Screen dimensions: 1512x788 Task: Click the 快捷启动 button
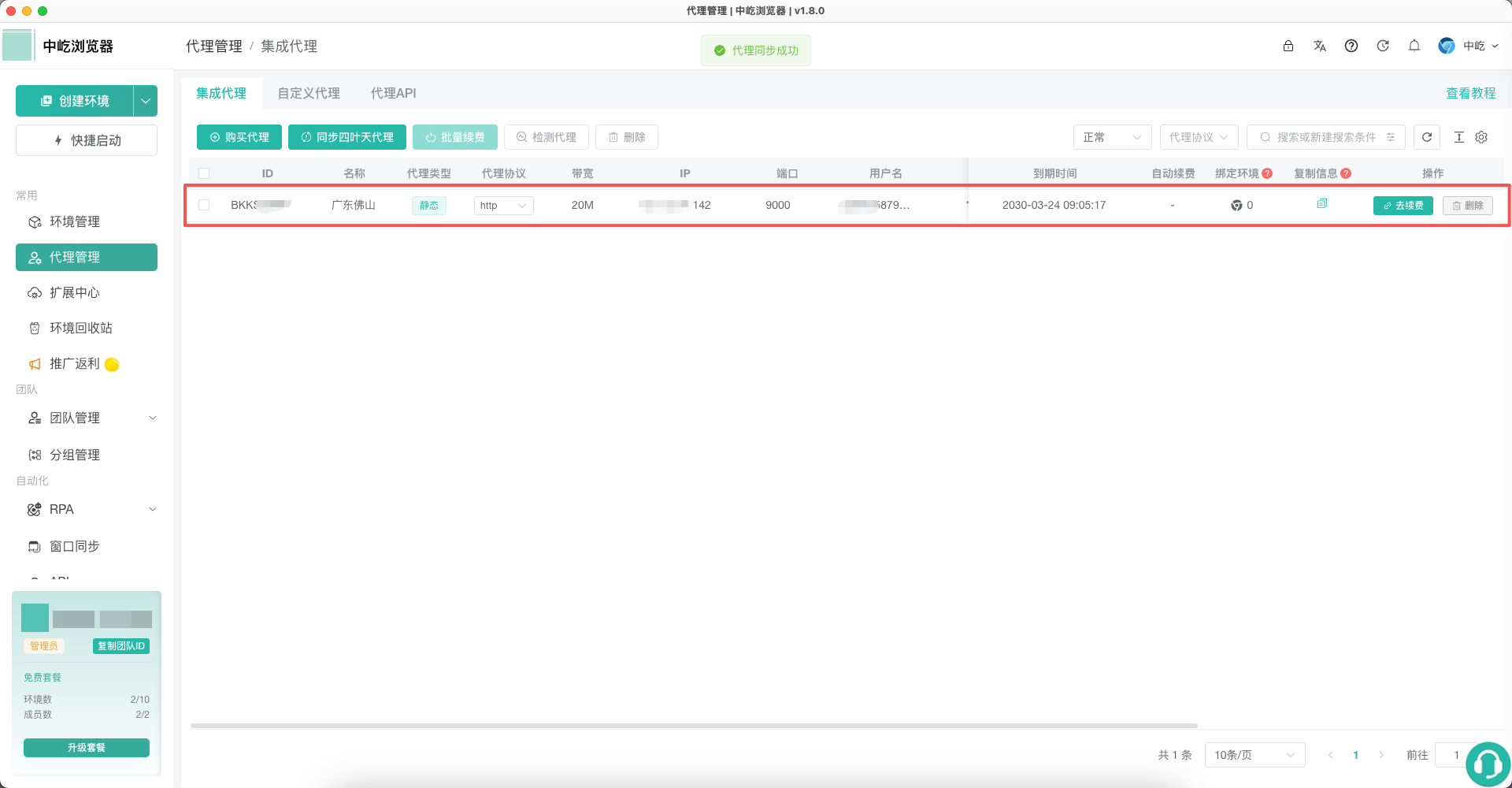click(x=87, y=140)
